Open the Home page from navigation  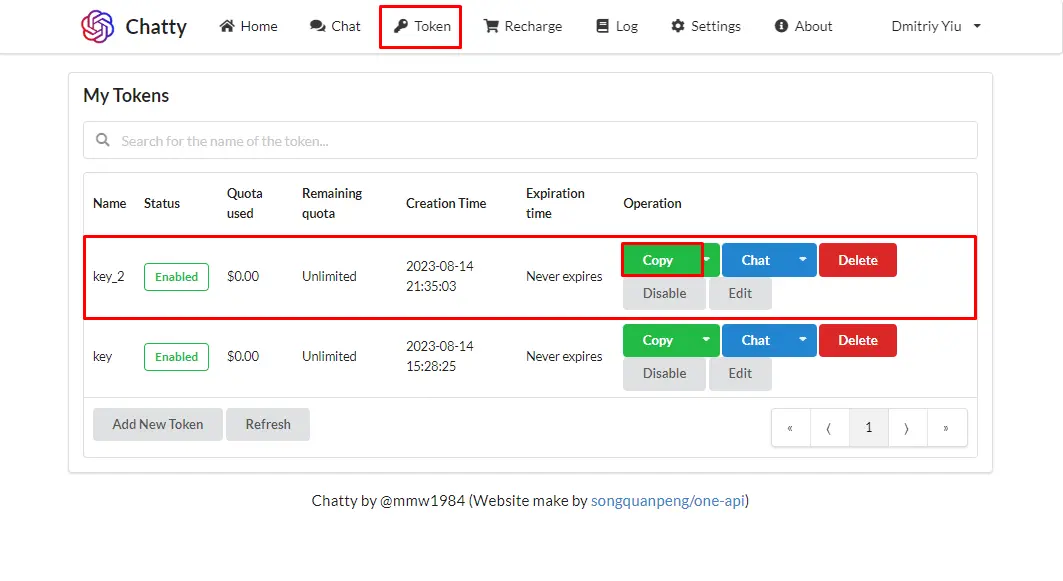click(248, 26)
